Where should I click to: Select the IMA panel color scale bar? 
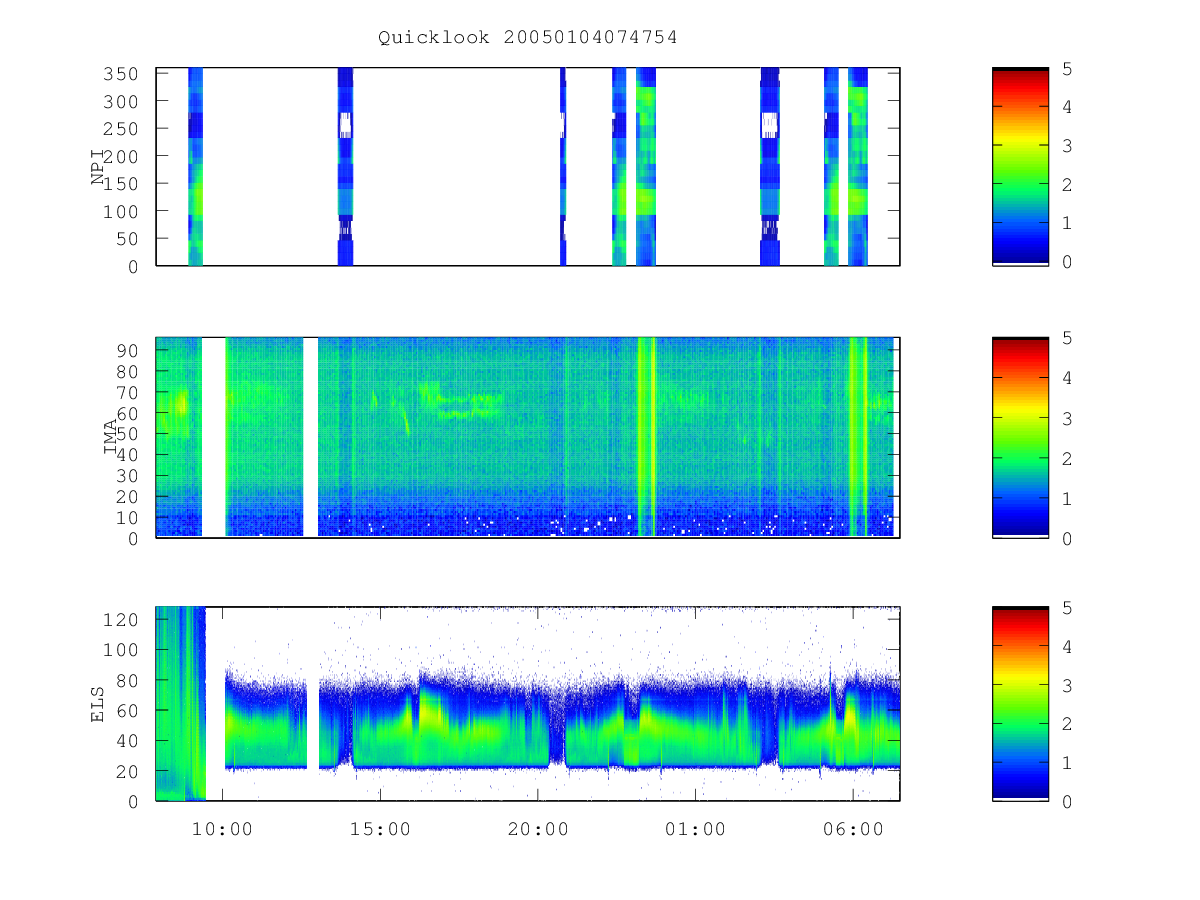coord(1020,437)
